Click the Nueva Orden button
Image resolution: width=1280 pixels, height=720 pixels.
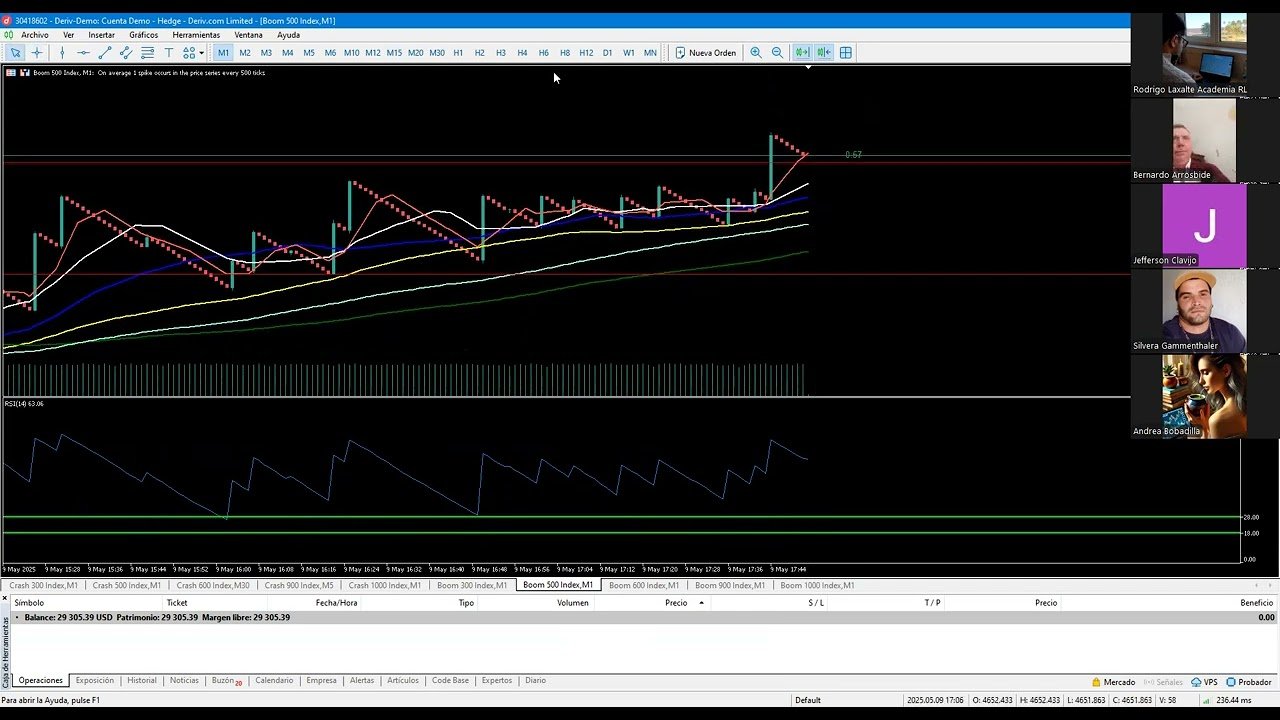coord(706,52)
